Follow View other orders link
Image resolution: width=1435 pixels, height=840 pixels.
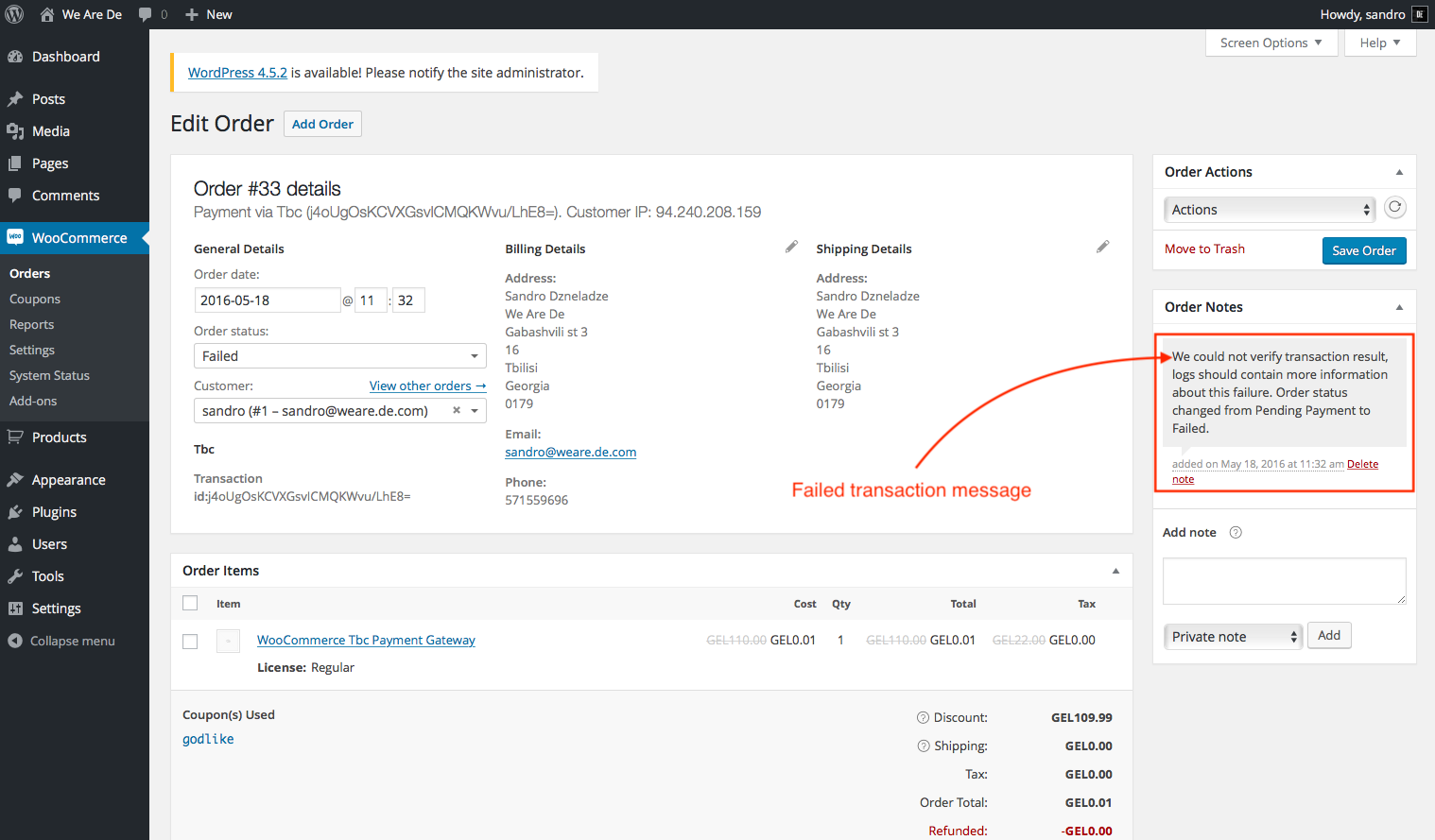pos(427,386)
